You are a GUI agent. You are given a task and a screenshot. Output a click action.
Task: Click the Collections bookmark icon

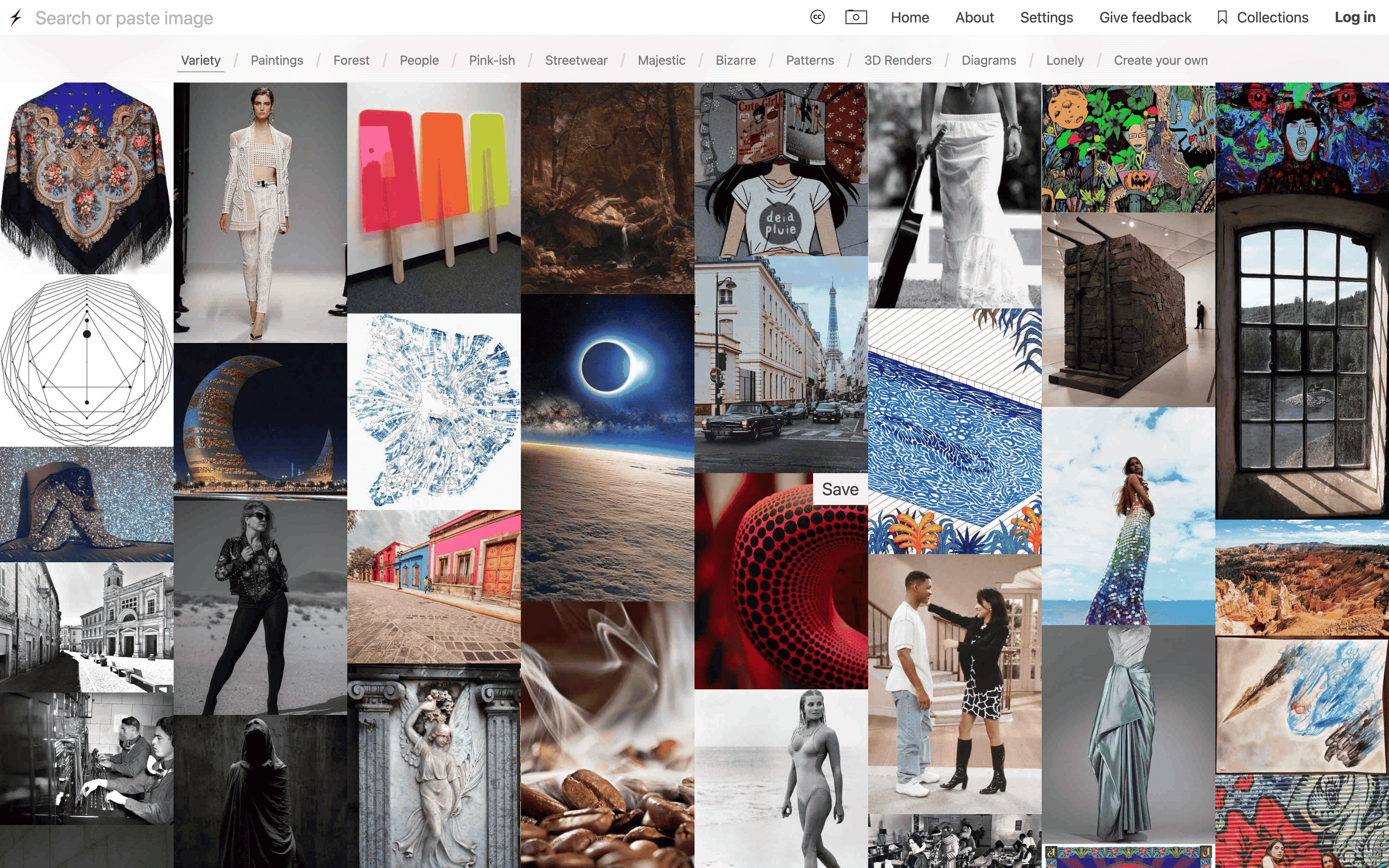(1222, 18)
